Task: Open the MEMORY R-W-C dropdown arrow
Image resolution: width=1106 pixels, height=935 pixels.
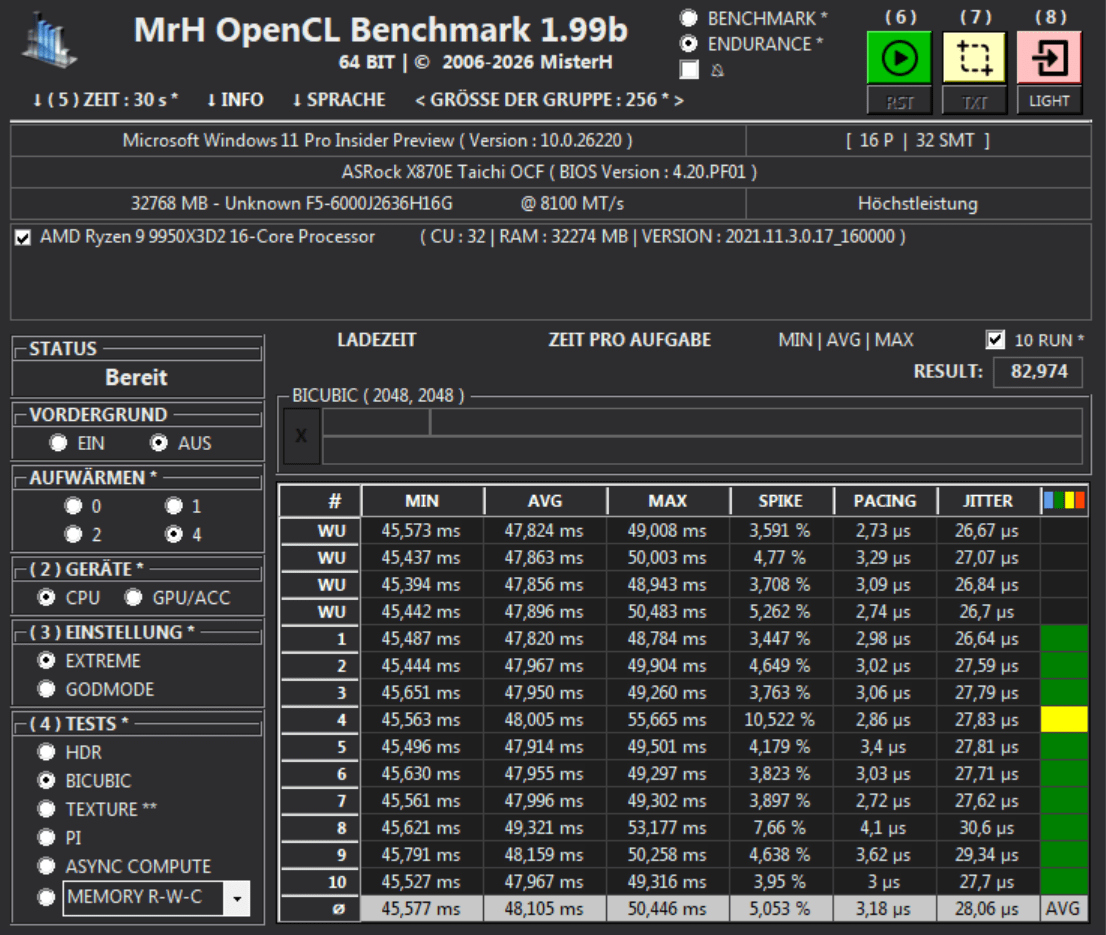Action: [x=237, y=898]
